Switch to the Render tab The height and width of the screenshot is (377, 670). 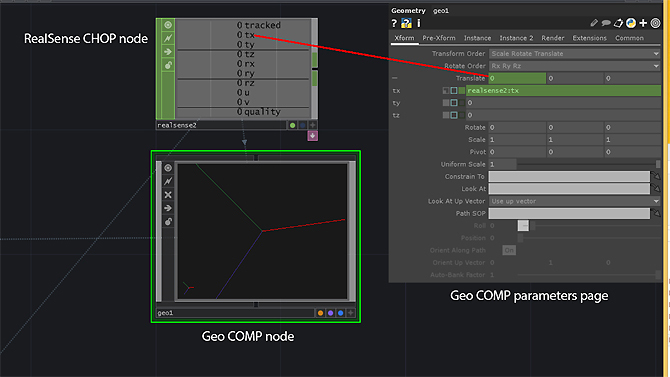(x=552, y=38)
